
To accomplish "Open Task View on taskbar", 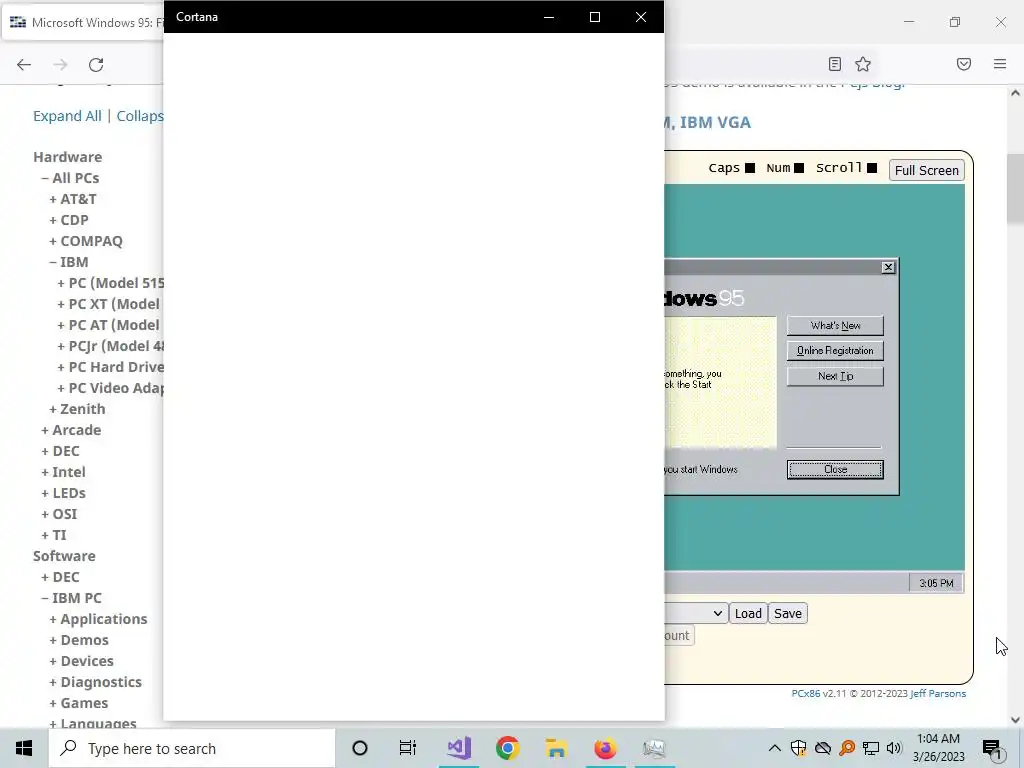I will 408,748.
